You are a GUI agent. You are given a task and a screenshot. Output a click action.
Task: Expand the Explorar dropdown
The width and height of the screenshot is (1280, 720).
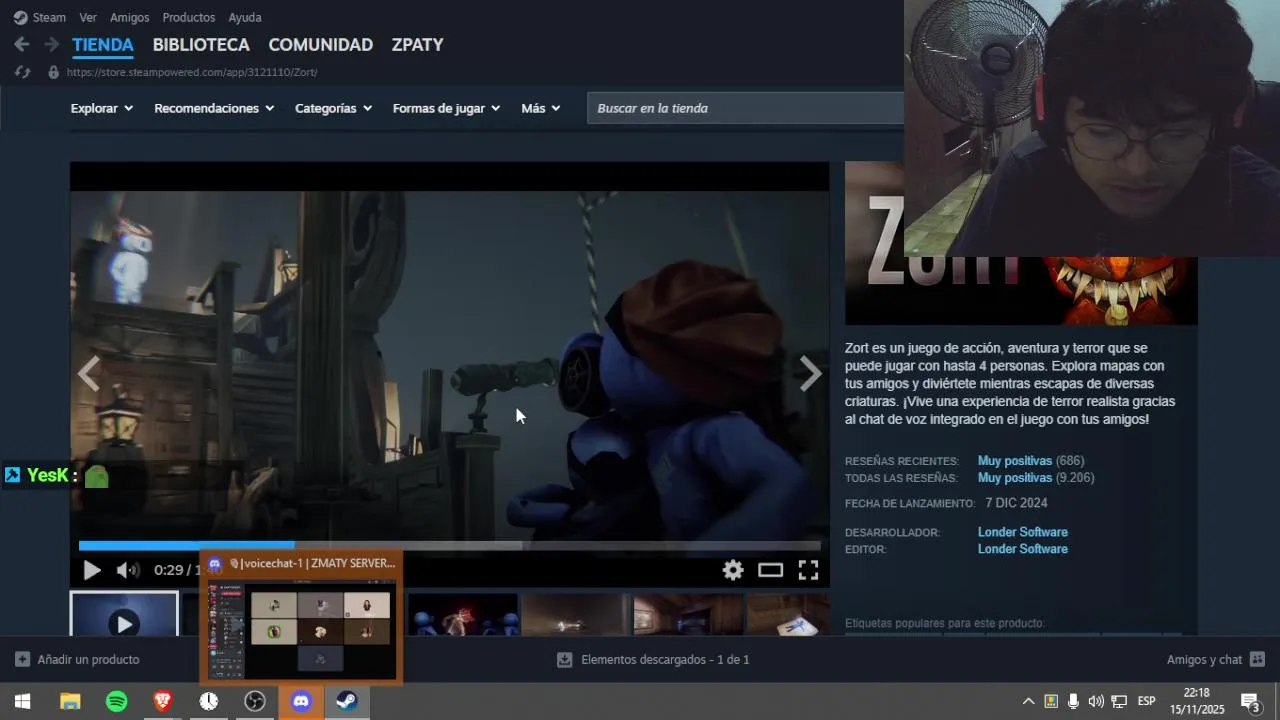(x=102, y=108)
